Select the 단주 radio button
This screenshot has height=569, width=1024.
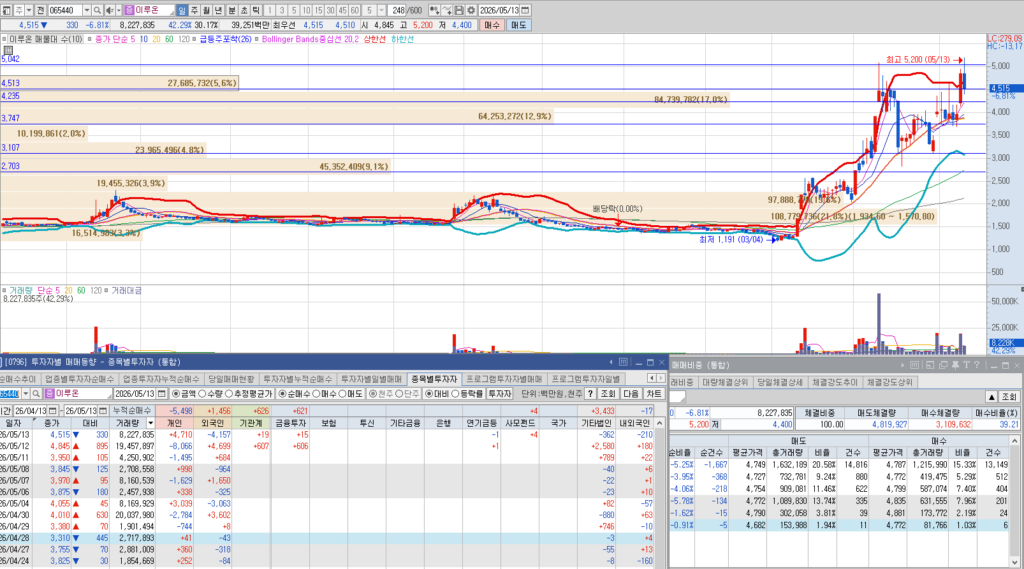398,394
